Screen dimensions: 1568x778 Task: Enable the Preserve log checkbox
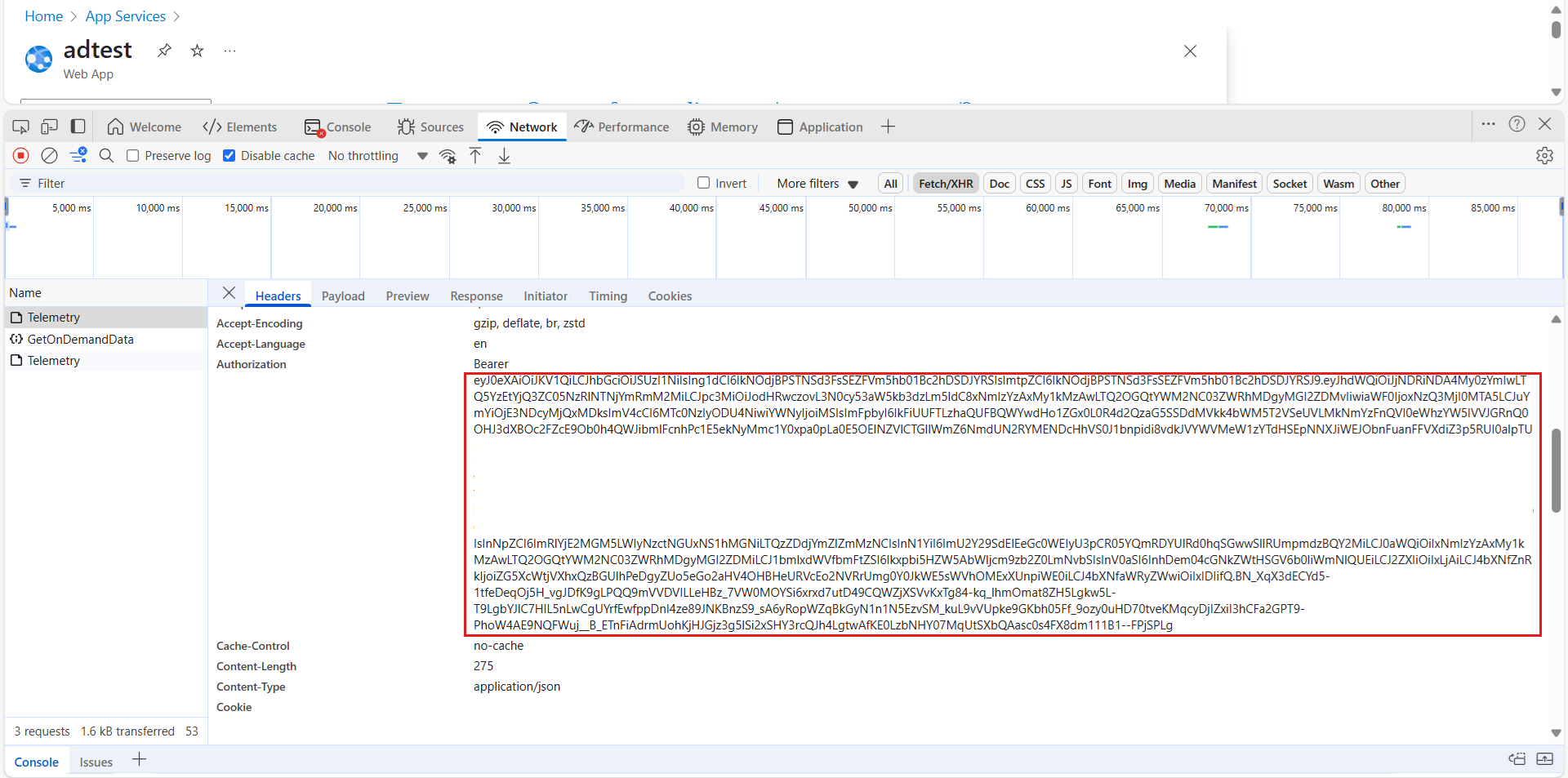tap(132, 155)
